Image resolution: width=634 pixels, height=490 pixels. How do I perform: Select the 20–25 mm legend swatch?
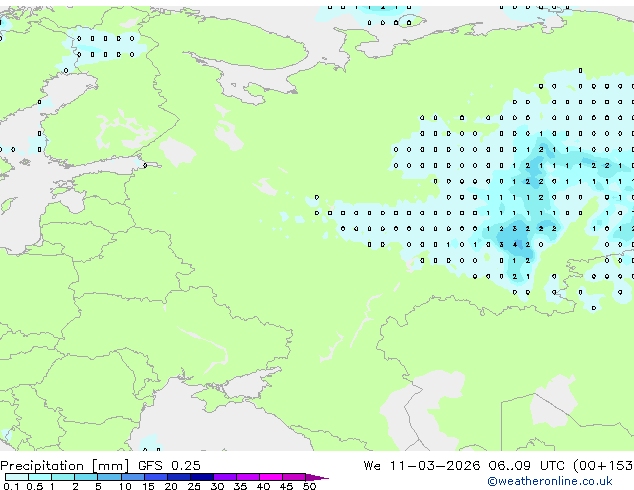pos(178,477)
